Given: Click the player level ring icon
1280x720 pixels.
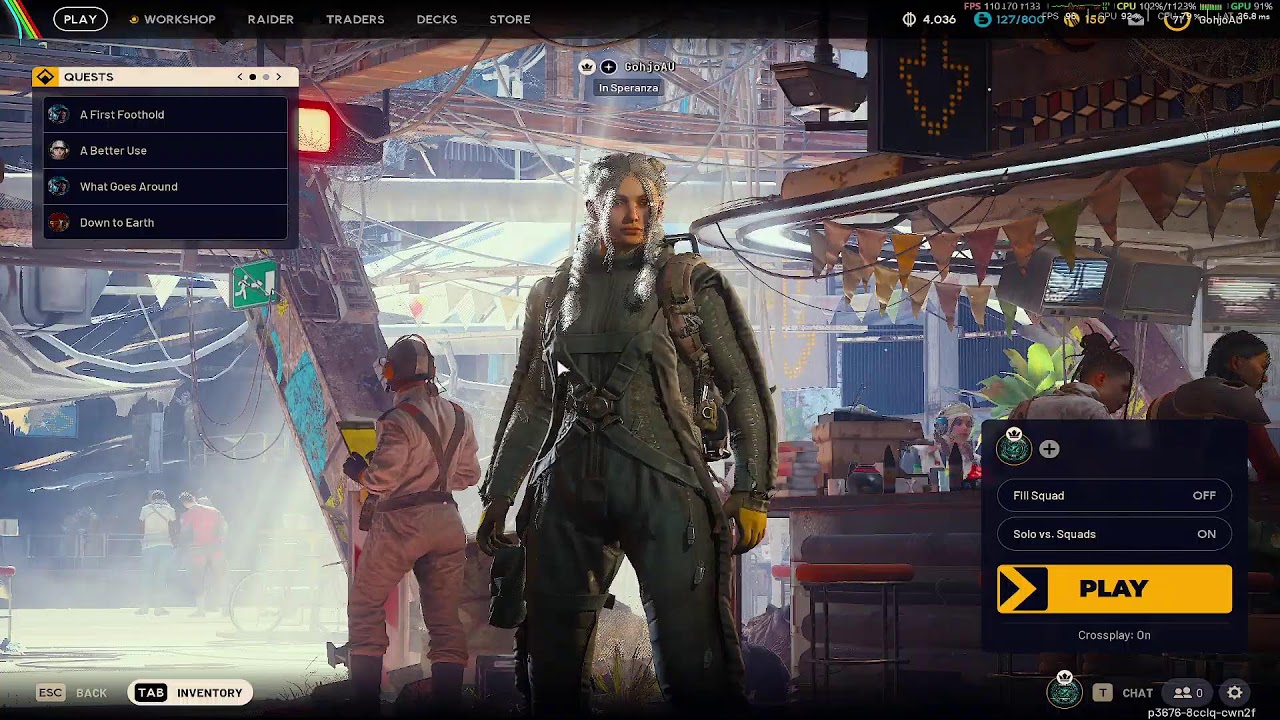Looking at the screenshot, I should (x=1178, y=19).
